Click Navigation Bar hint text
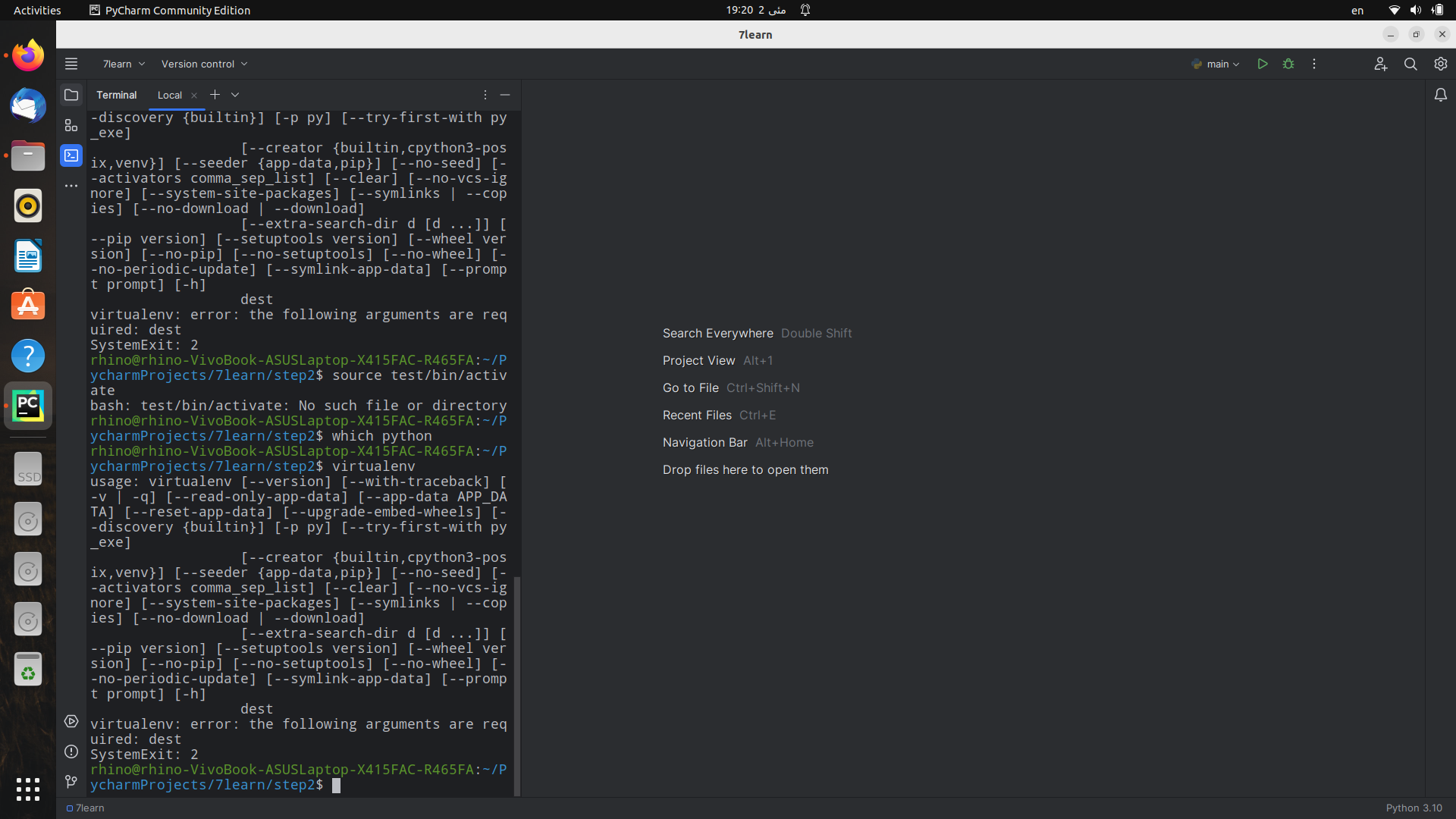Screen dimensions: 1456x819 704,442
